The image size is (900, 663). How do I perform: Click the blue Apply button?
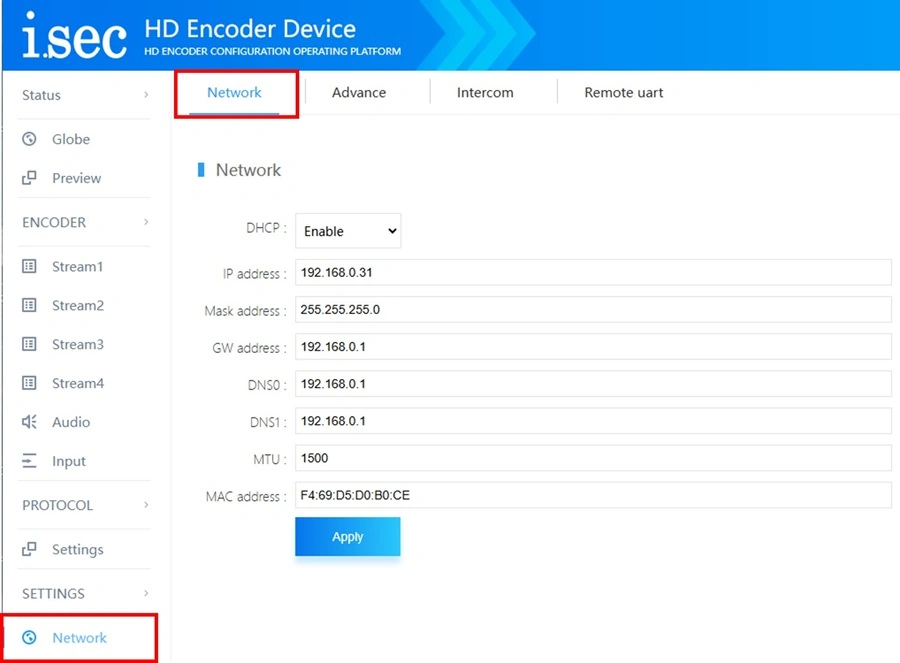[x=348, y=537]
